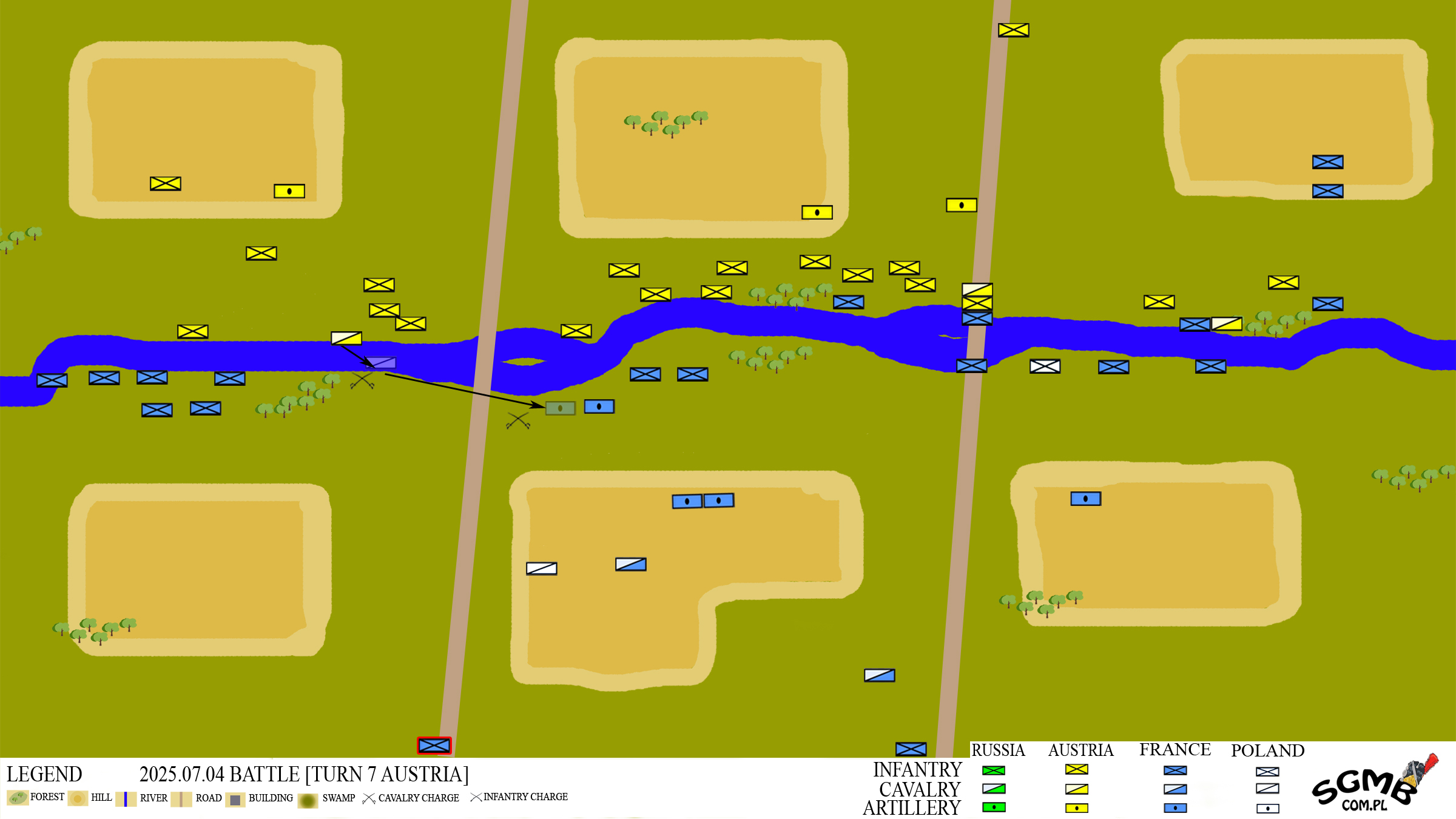Select the Austrian infantry unit at the top road edge
Viewport: 1456px width, 819px height.
click(x=1013, y=30)
